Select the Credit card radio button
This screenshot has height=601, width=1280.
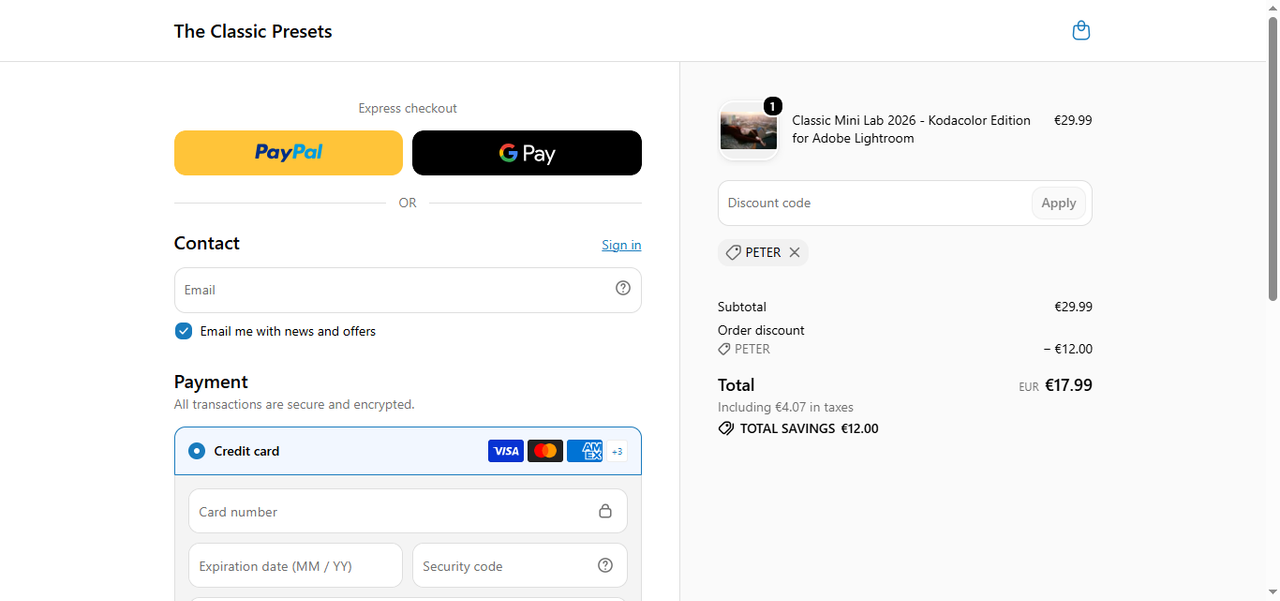tap(196, 451)
